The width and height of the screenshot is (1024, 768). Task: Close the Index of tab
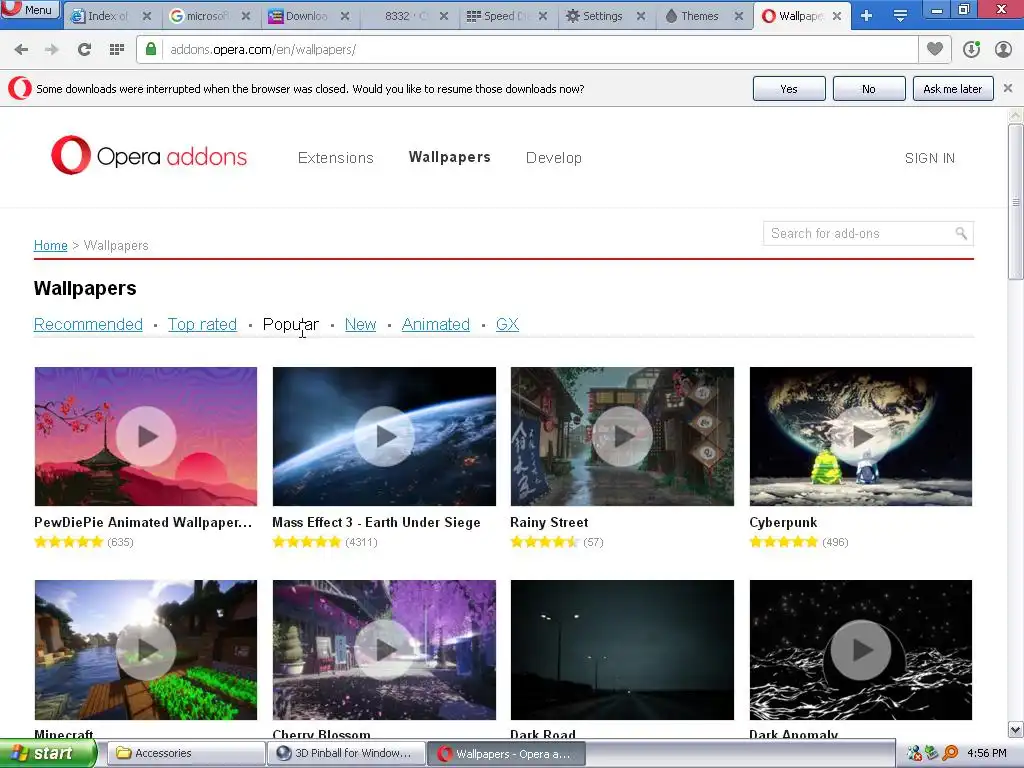pyautogui.click(x=147, y=16)
